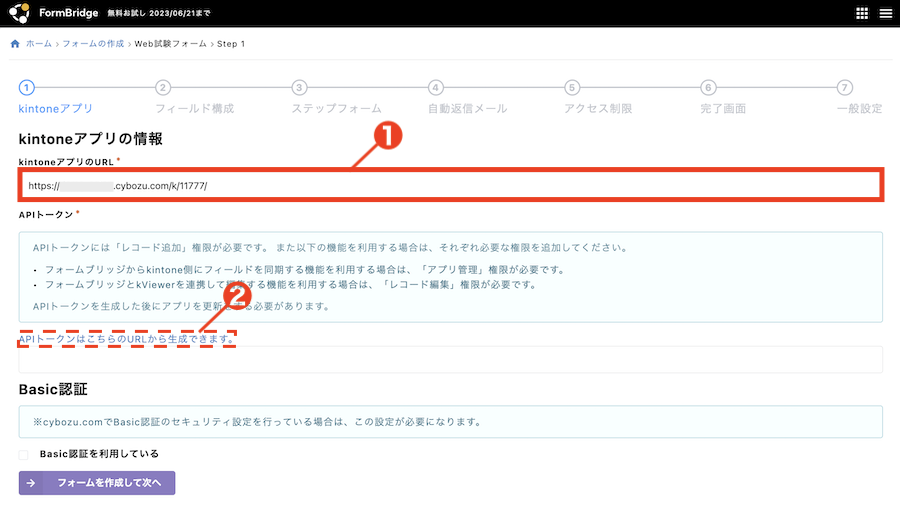
Task: Switch to 一般設定 step label
Action: [x=859, y=108]
